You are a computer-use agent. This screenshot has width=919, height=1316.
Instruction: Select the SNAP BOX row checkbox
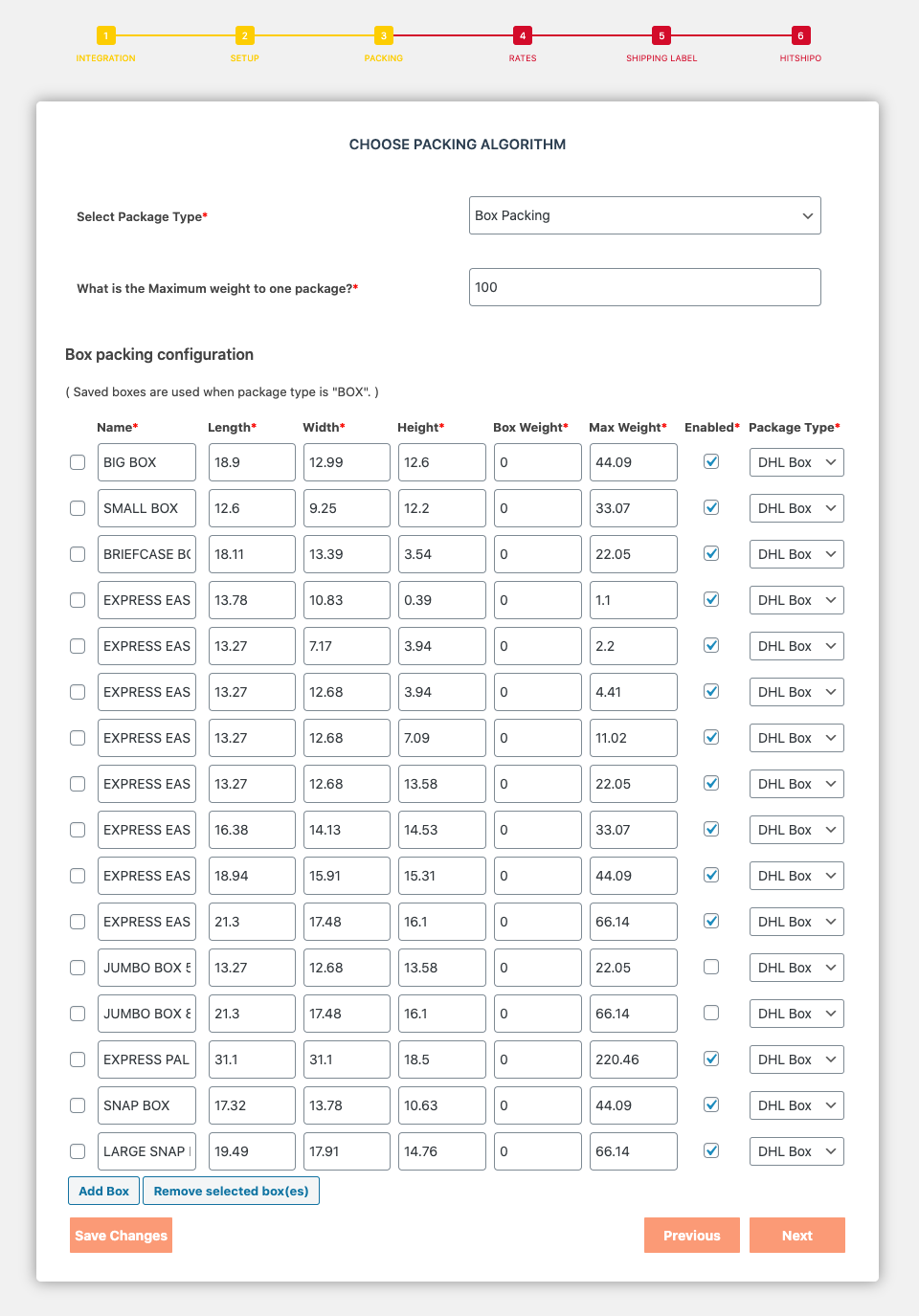point(78,1105)
